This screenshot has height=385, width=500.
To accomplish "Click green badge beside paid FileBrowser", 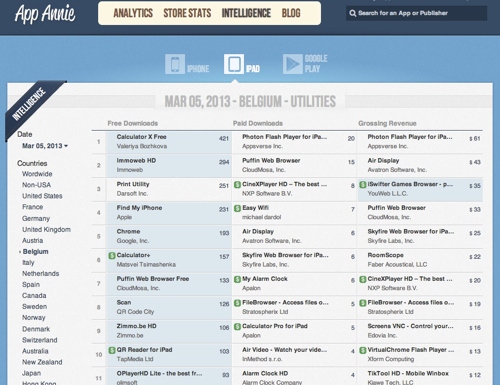I will [x=237, y=303].
